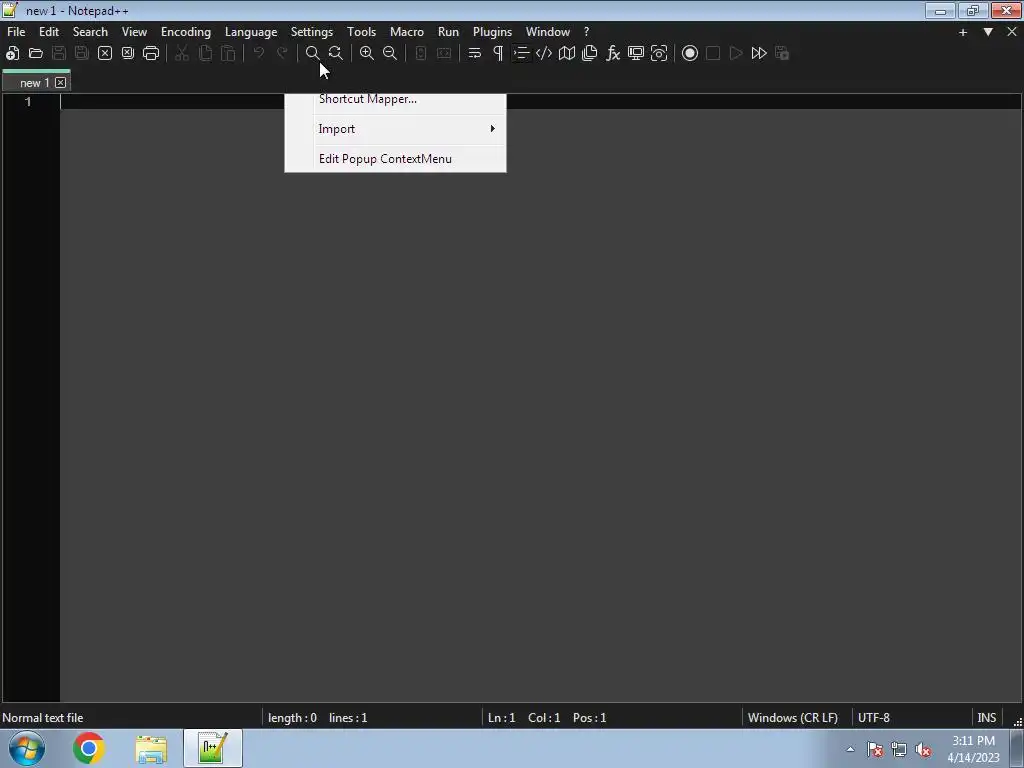Toggle the Show Indent Guide icon
This screenshot has width=1024, height=768.
[521, 54]
